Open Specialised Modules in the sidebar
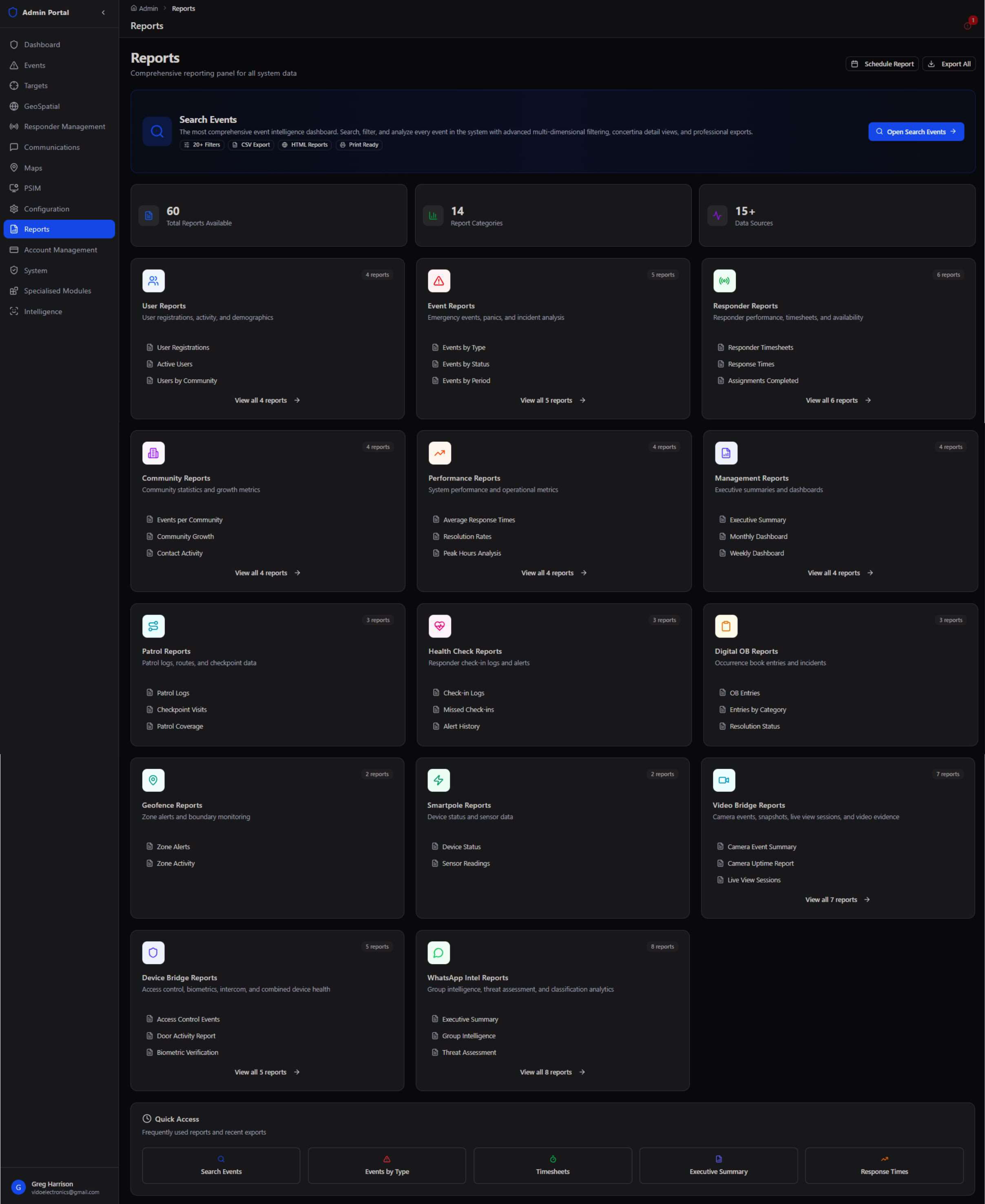Image resolution: width=985 pixels, height=1204 pixels. (x=59, y=290)
